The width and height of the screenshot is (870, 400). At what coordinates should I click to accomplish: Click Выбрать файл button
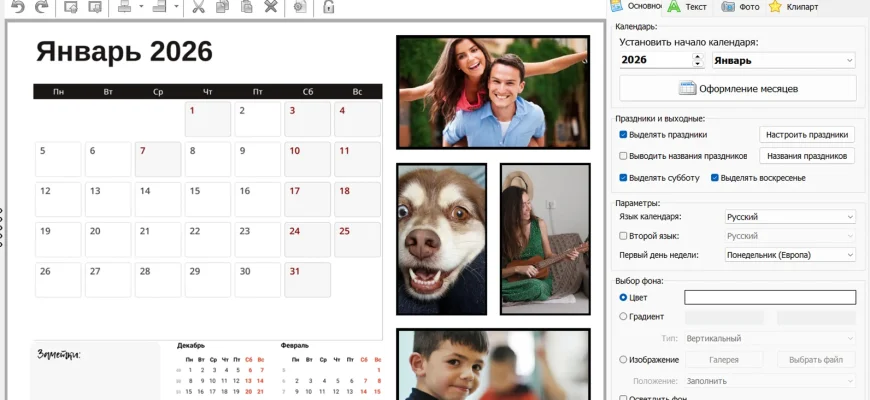(x=816, y=360)
